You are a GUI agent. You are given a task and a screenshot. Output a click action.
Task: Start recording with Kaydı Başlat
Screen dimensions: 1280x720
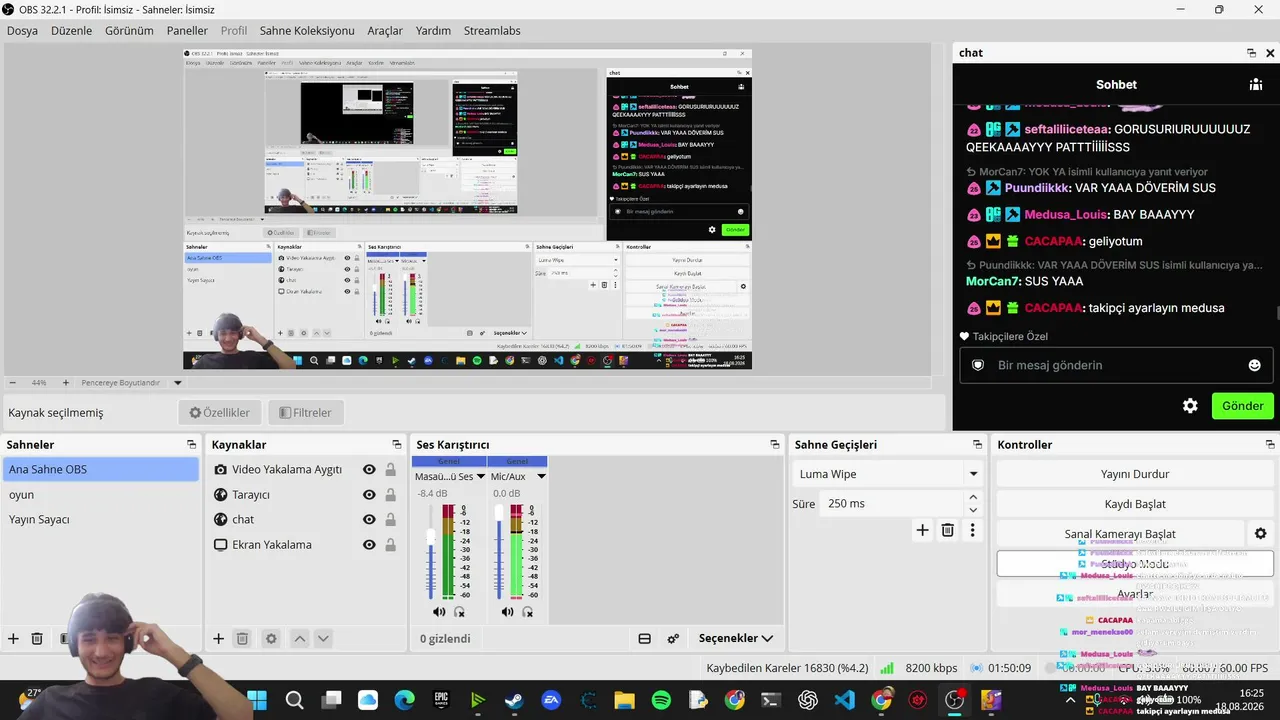click(x=1135, y=504)
